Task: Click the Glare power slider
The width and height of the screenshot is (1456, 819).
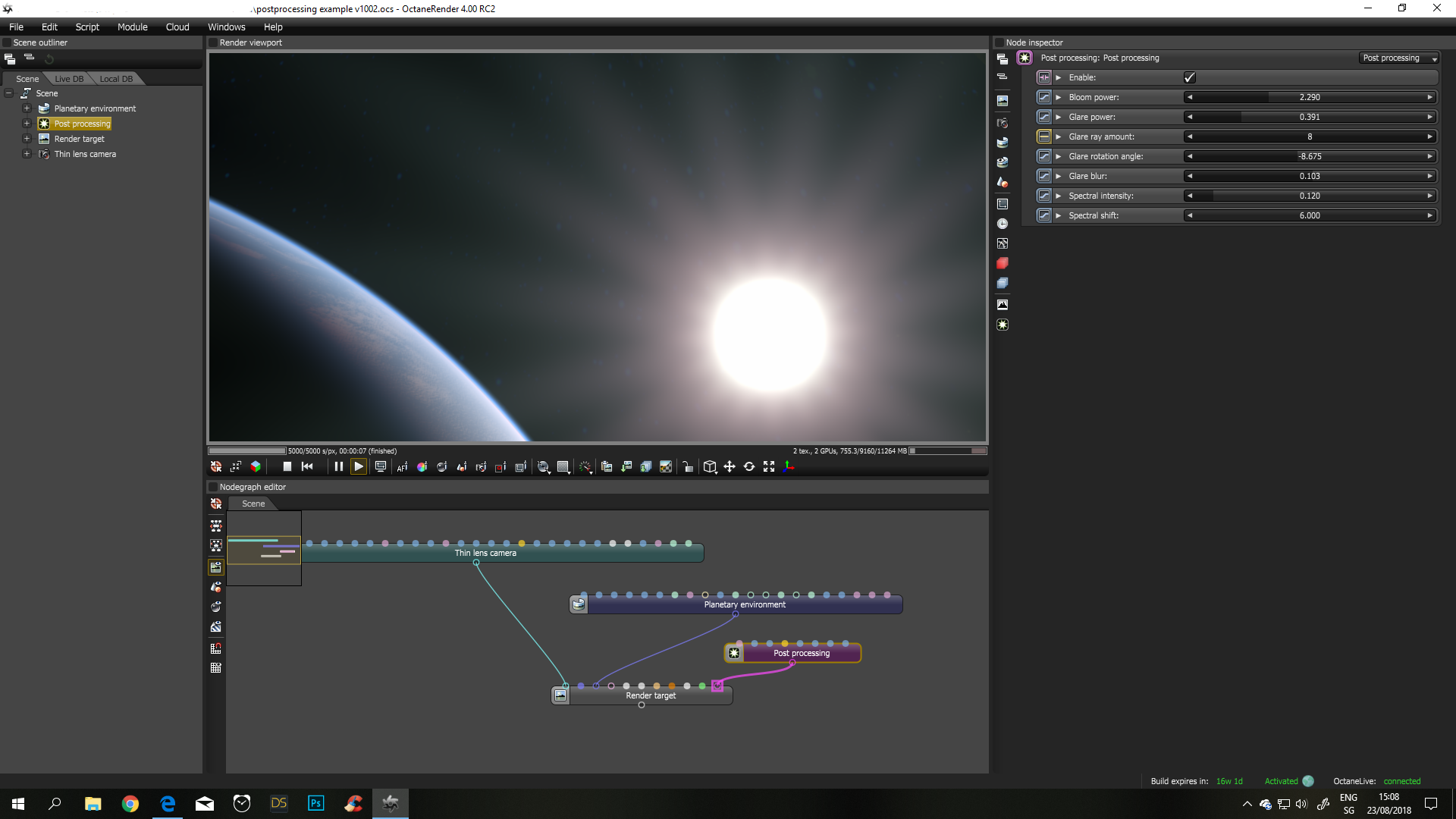Action: click(1309, 117)
